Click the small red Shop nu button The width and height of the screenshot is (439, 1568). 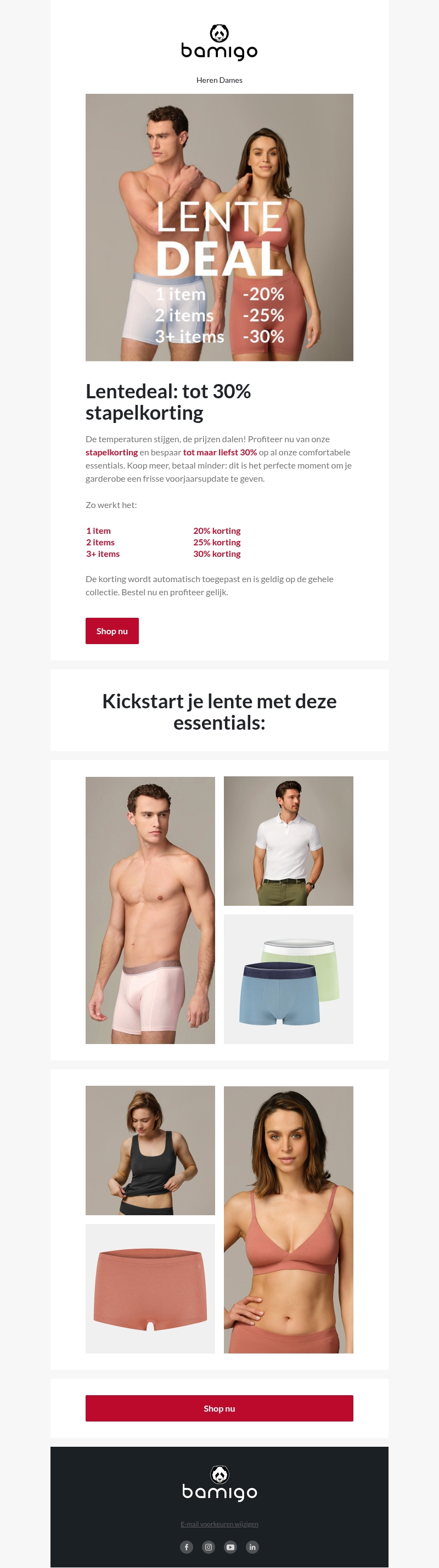[x=112, y=630]
